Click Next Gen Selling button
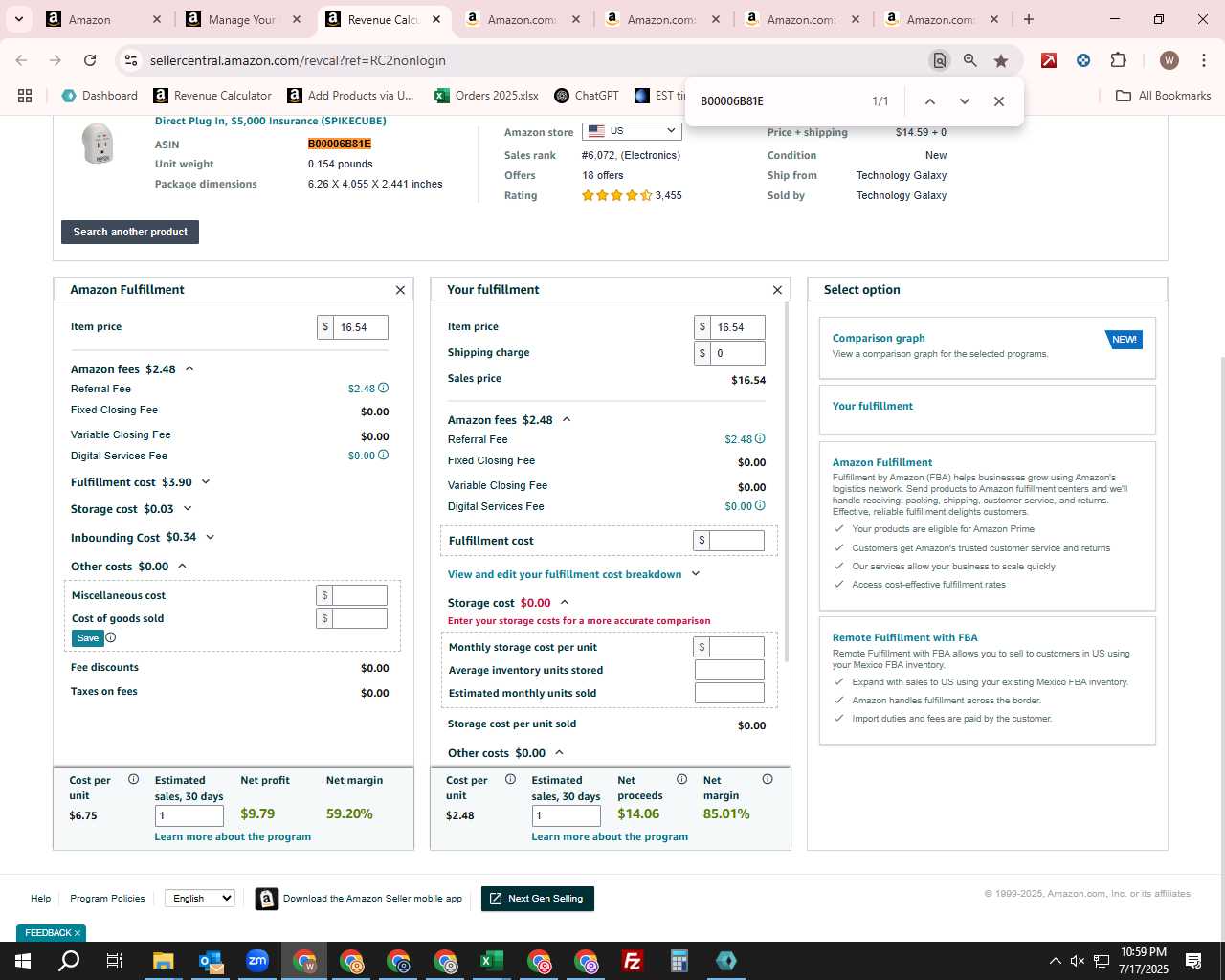1225x980 pixels. [538, 899]
